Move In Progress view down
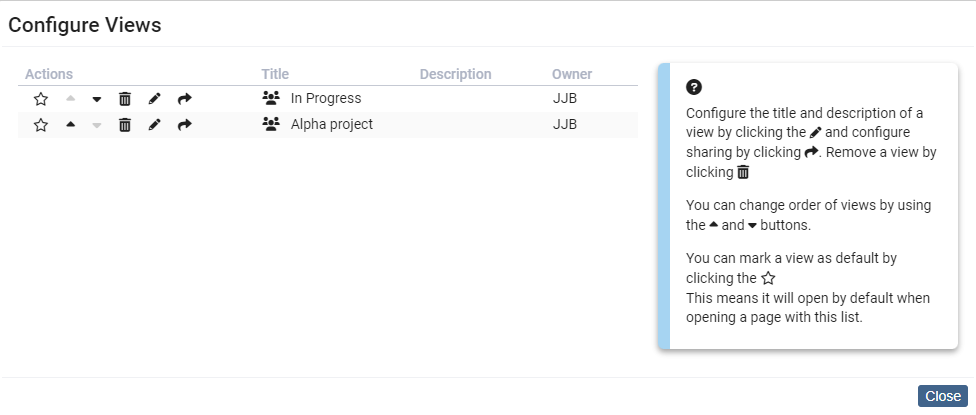The width and height of the screenshot is (976, 415). tap(97, 99)
